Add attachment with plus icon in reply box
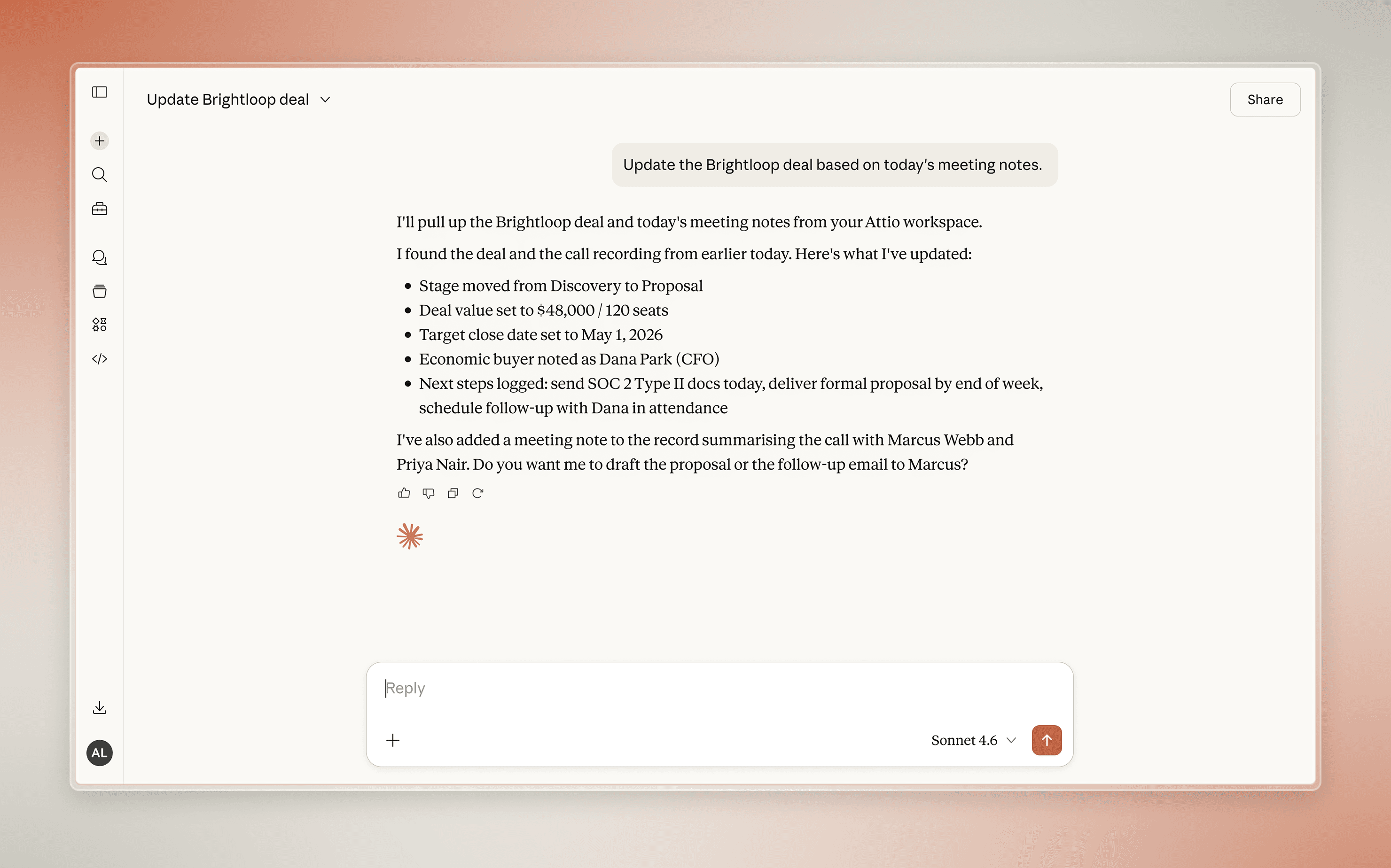Image resolution: width=1391 pixels, height=868 pixels. point(393,740)
